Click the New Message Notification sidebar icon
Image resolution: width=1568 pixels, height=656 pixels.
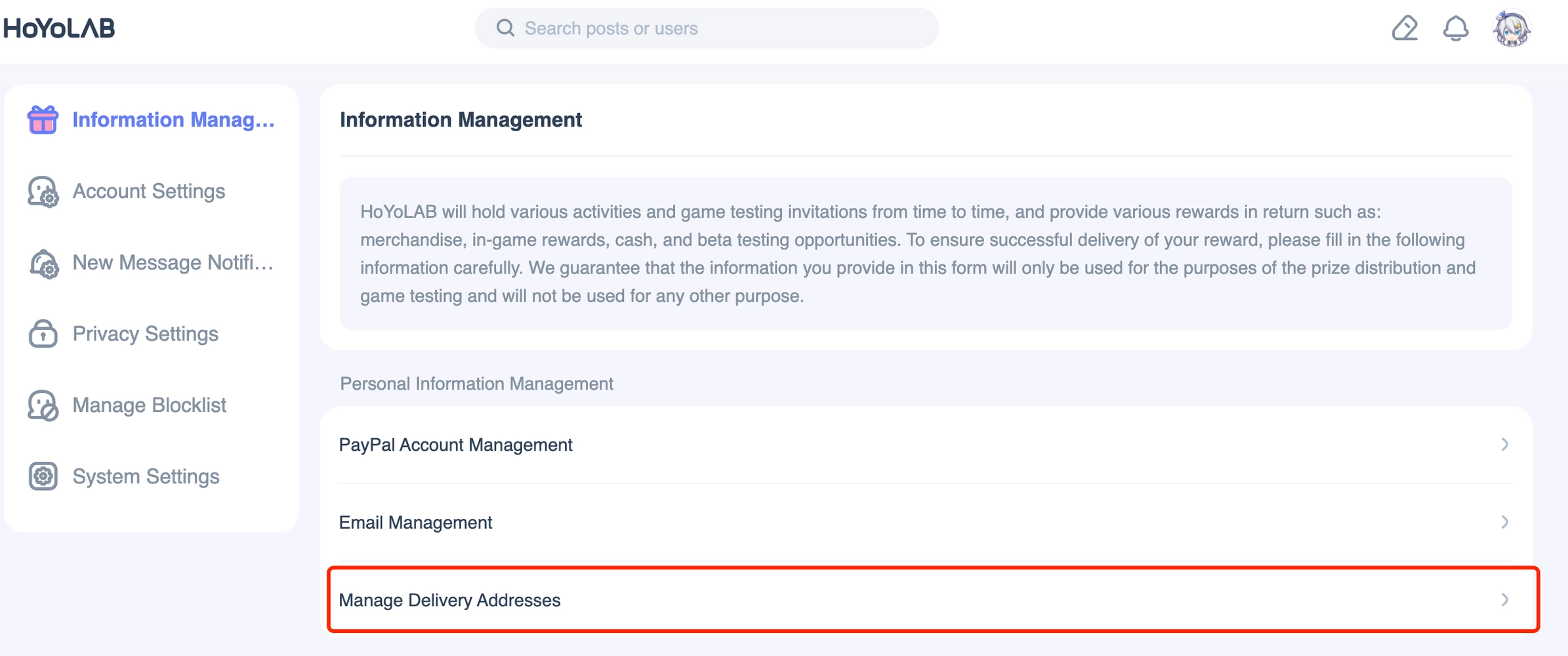[43, 263]
